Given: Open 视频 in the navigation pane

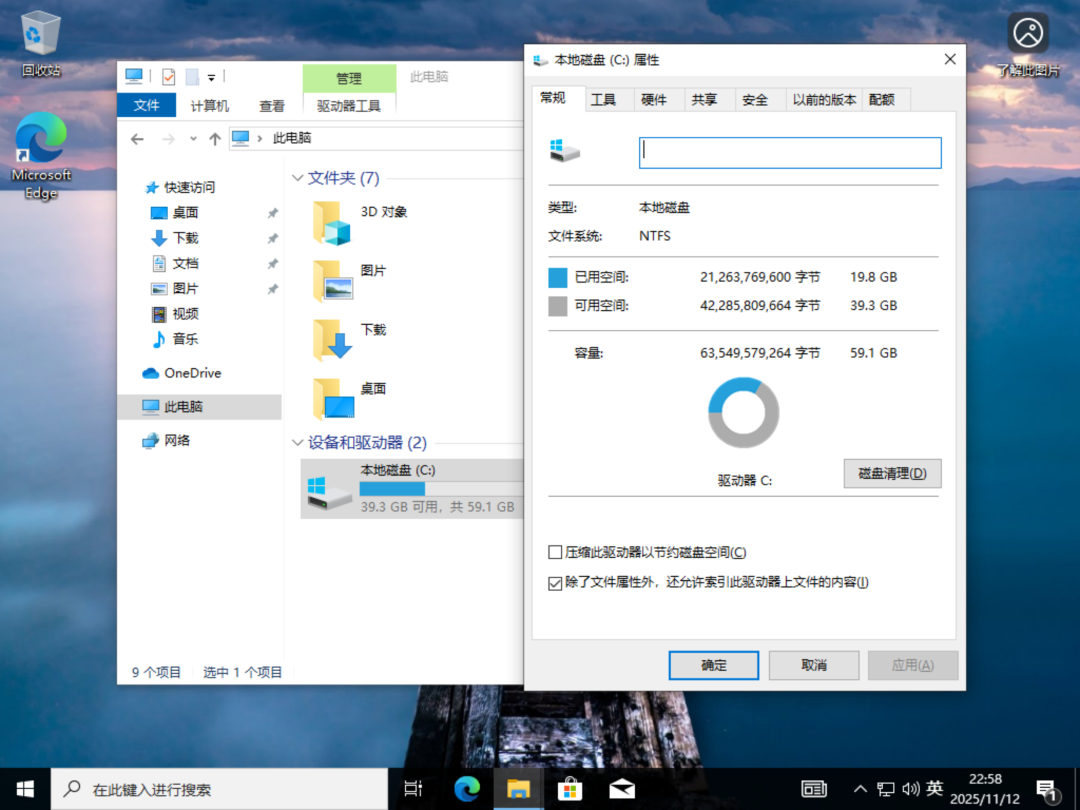Looking at the screenshot, I should tap(175, 314).
